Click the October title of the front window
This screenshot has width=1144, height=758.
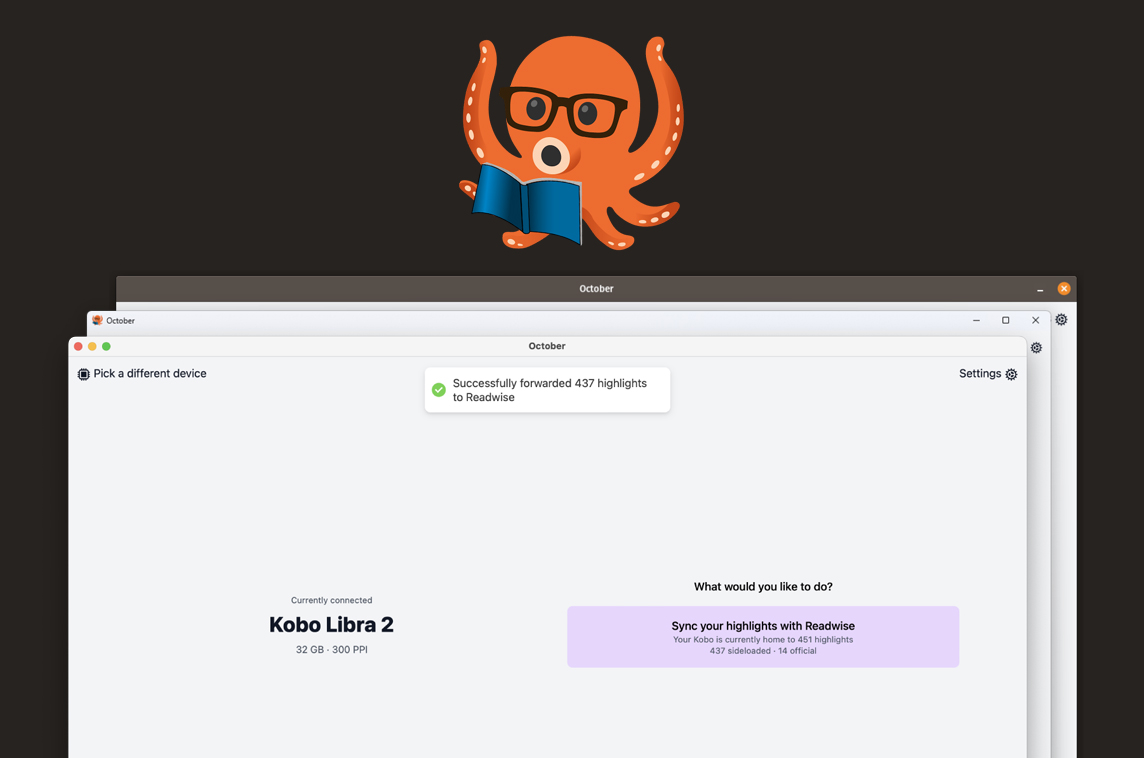(547, 347)
